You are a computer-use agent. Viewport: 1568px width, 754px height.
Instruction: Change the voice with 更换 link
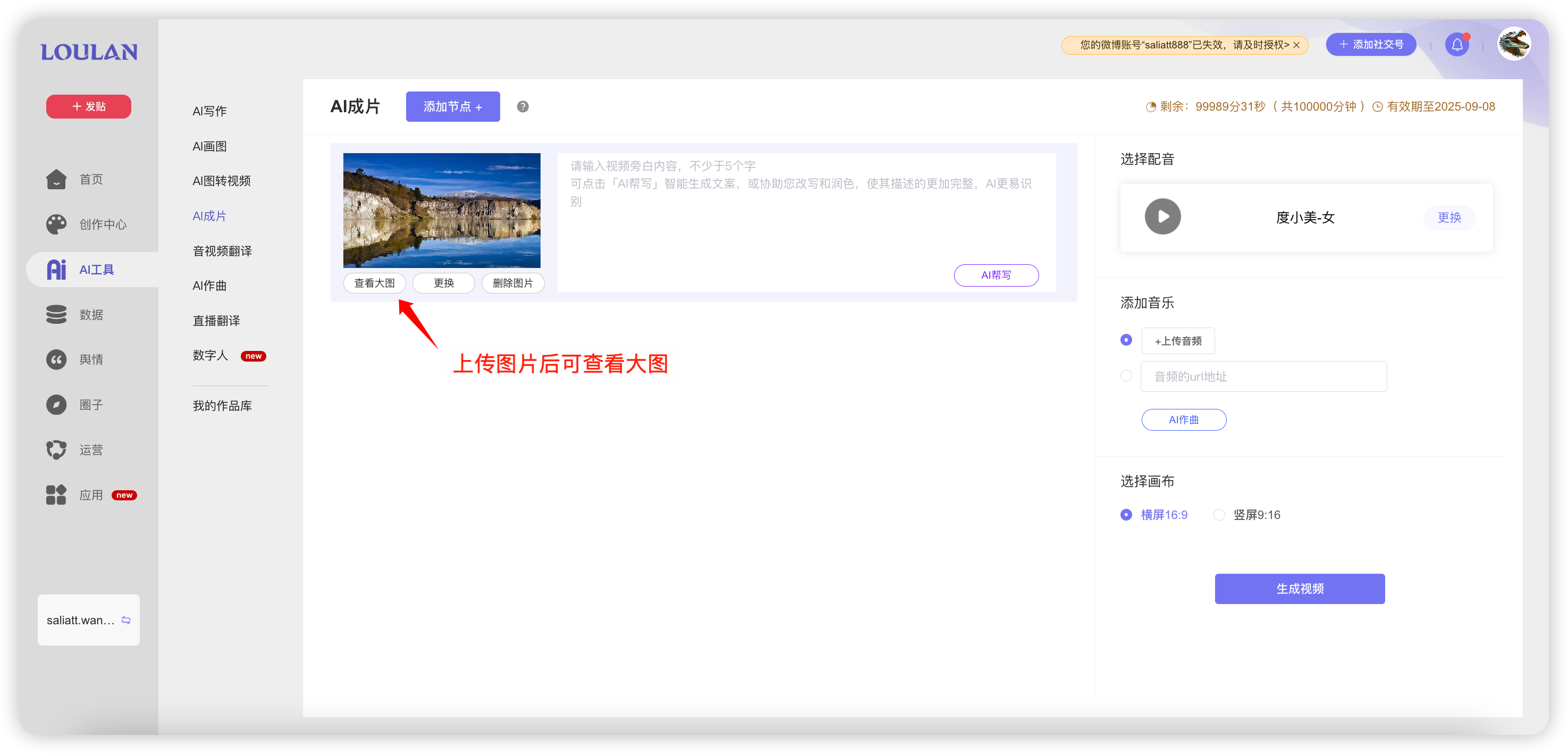coord(1450,217)
